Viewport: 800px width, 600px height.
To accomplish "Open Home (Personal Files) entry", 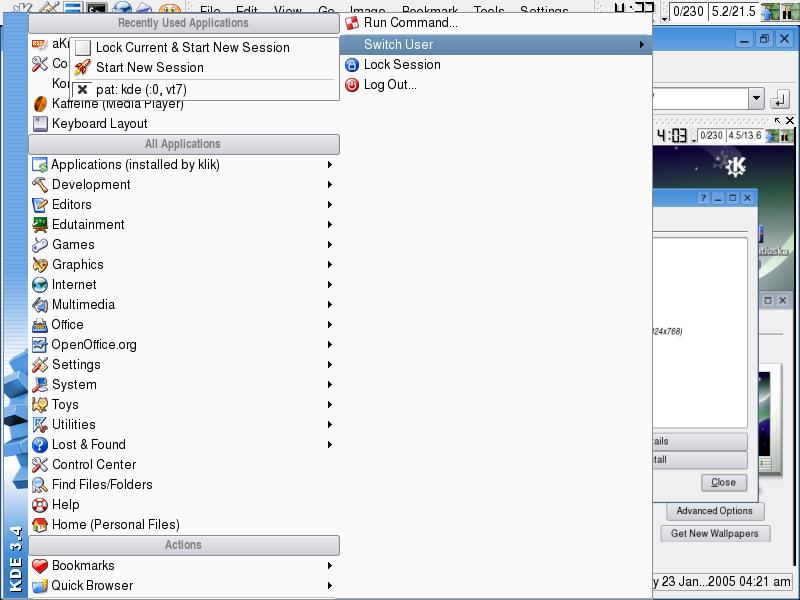I will [x=184, y=525].
